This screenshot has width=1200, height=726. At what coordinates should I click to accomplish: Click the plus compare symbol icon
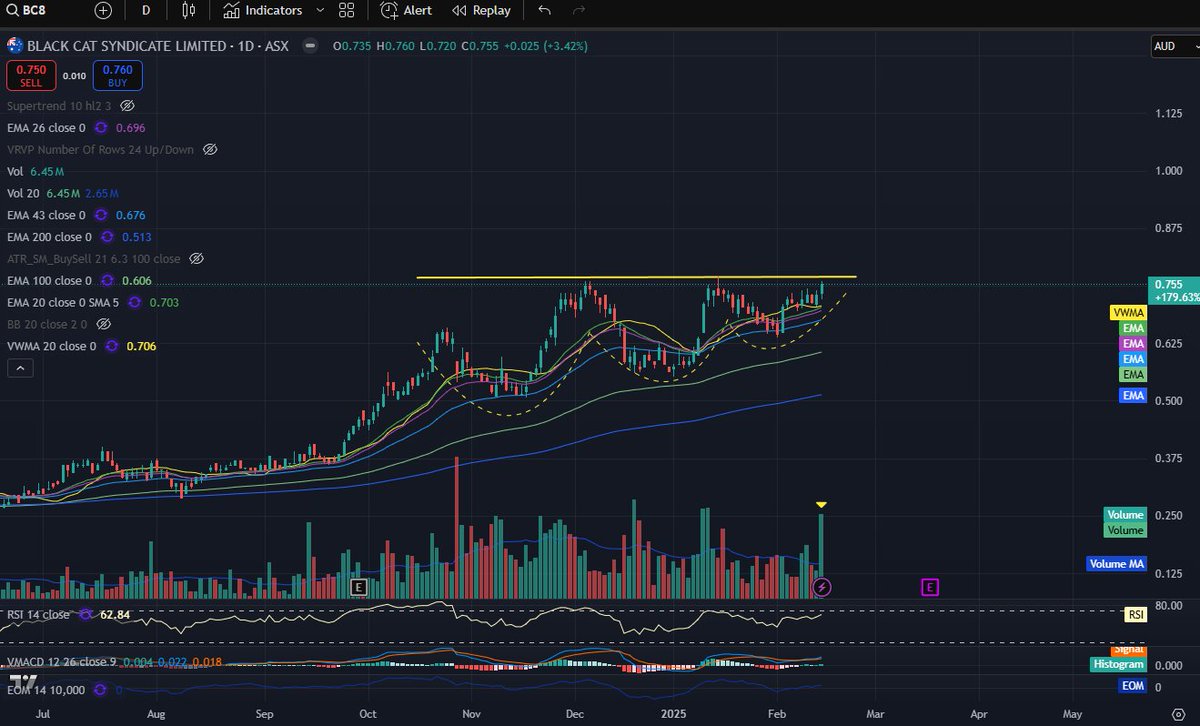[103, 10]
